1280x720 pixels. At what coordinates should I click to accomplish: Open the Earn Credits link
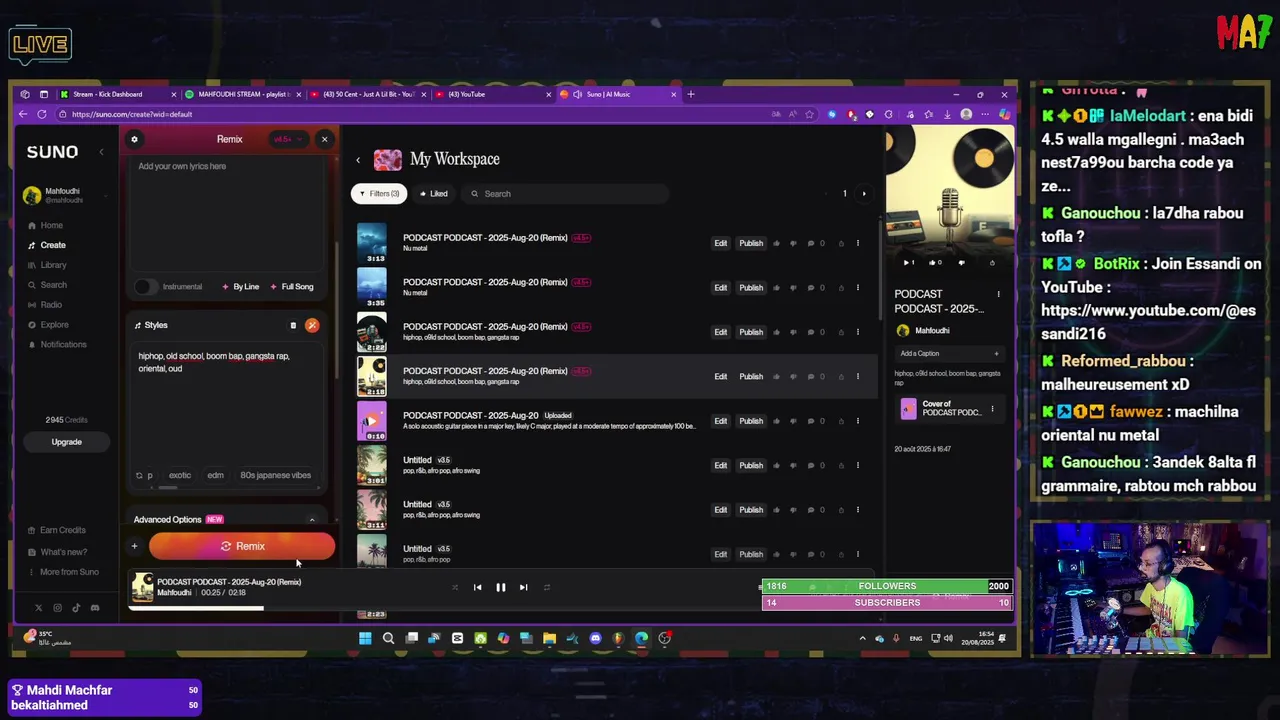click(x=57, y=530)
